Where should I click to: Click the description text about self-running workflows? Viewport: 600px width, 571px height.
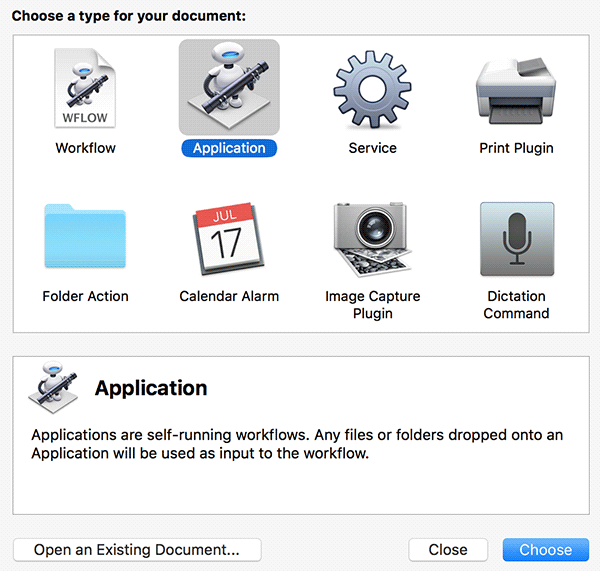point(297,444)
